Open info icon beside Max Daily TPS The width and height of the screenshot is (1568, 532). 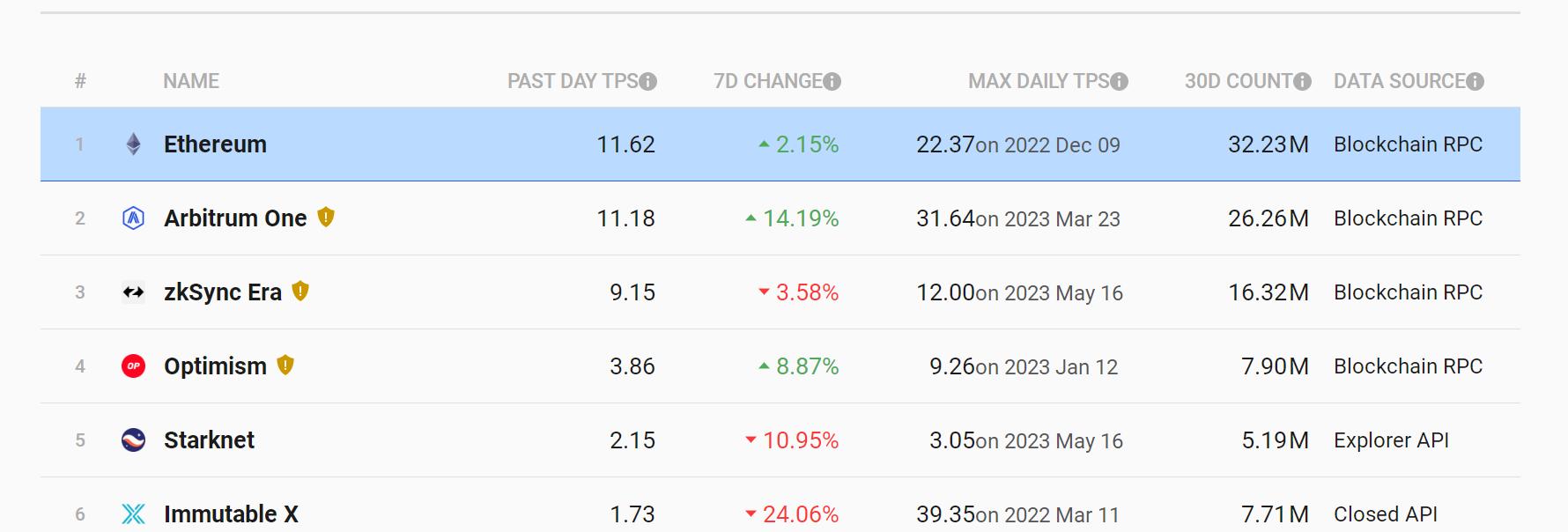[1120, 82]
